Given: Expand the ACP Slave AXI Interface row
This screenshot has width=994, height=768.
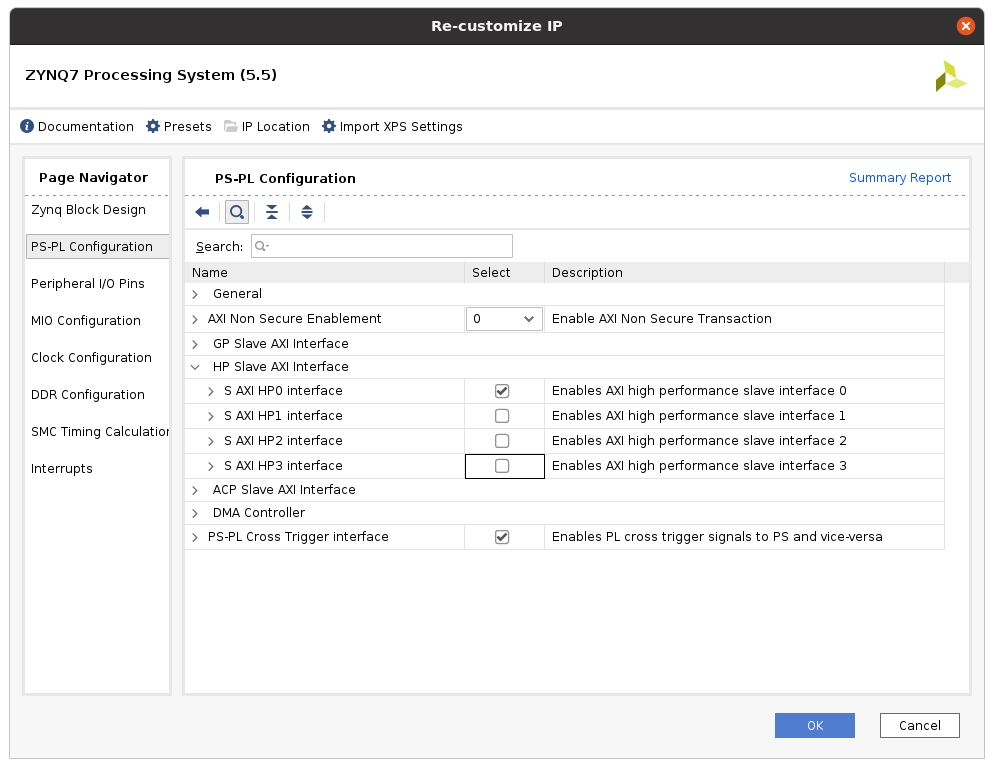Looking at the screenshot, I should tap(195, 491).
